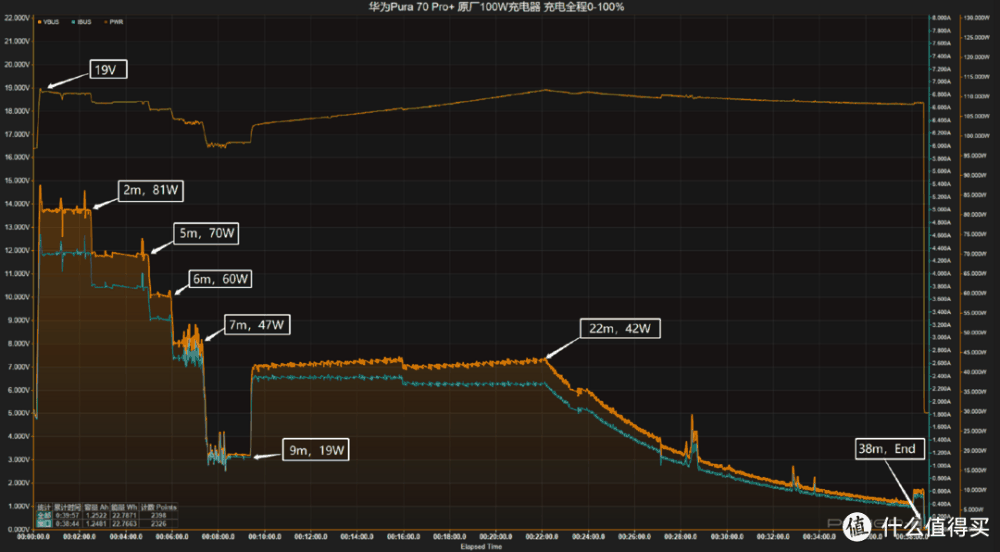
Task: Click the 值 watermark logo icon
Action: [x=855, y=525]
